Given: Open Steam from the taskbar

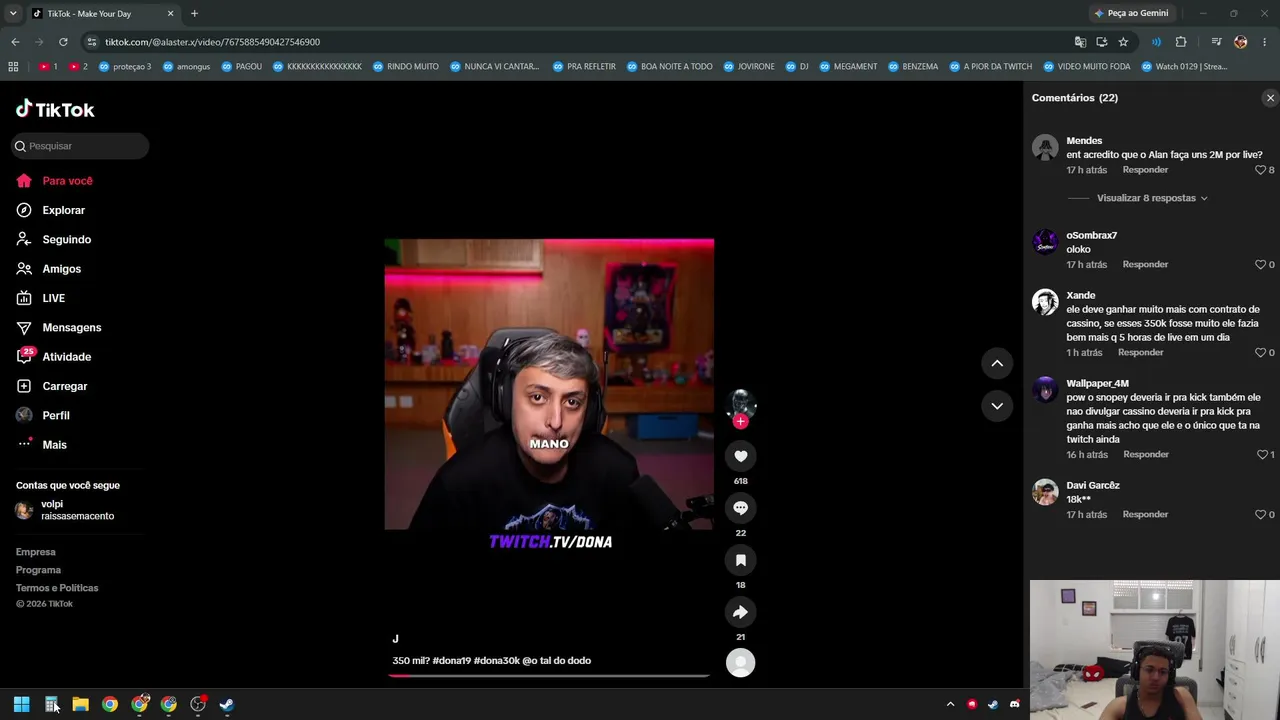Looking at the screenshot, I should 227,705.
